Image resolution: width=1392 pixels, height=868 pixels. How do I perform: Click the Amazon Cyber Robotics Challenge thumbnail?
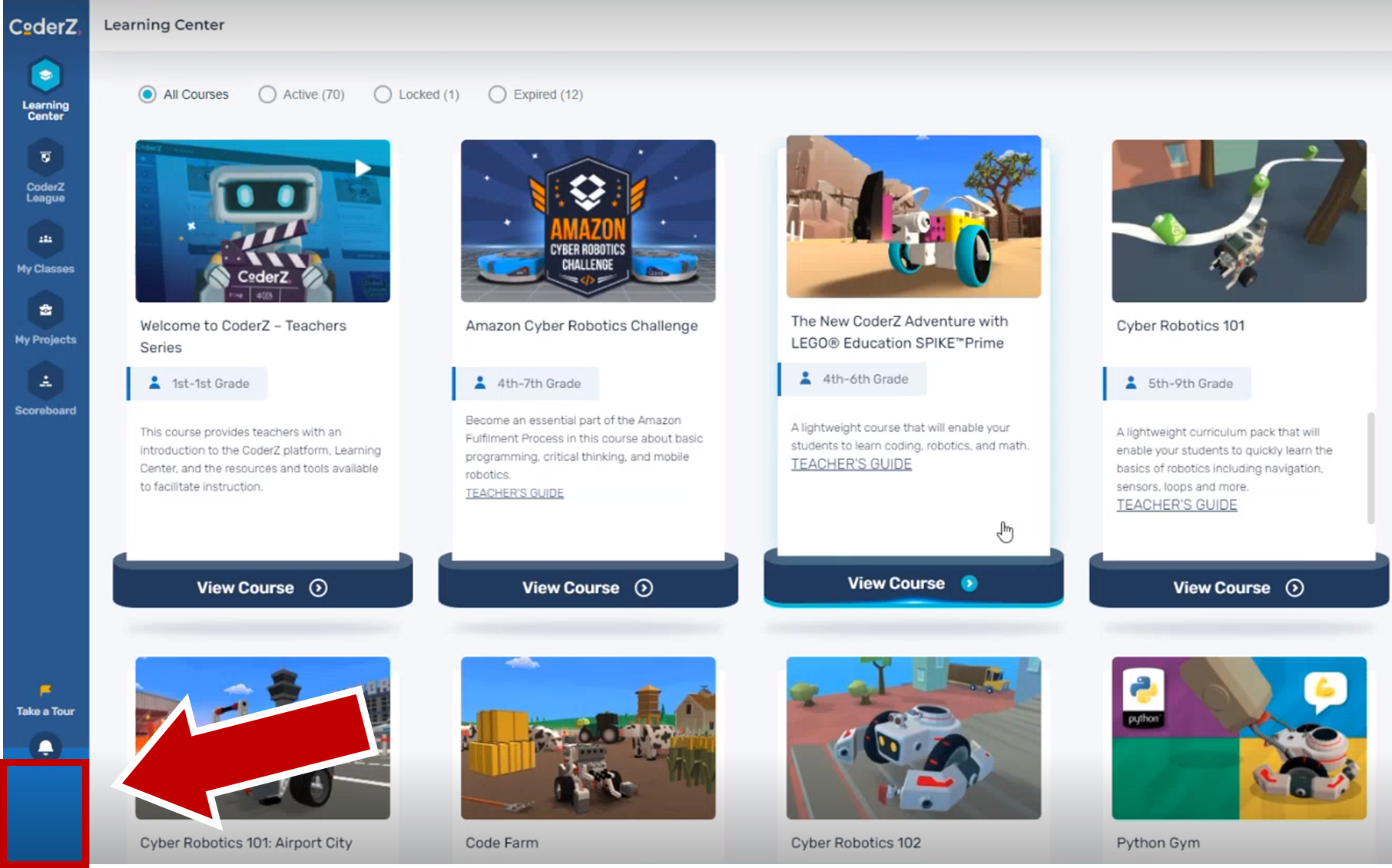coord(588,220)
